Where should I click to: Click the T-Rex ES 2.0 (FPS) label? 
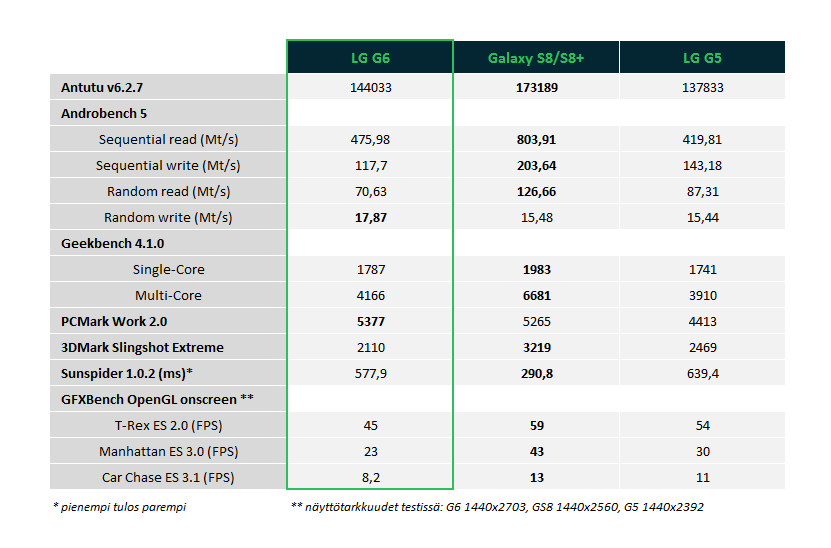(x=169, y=425)
